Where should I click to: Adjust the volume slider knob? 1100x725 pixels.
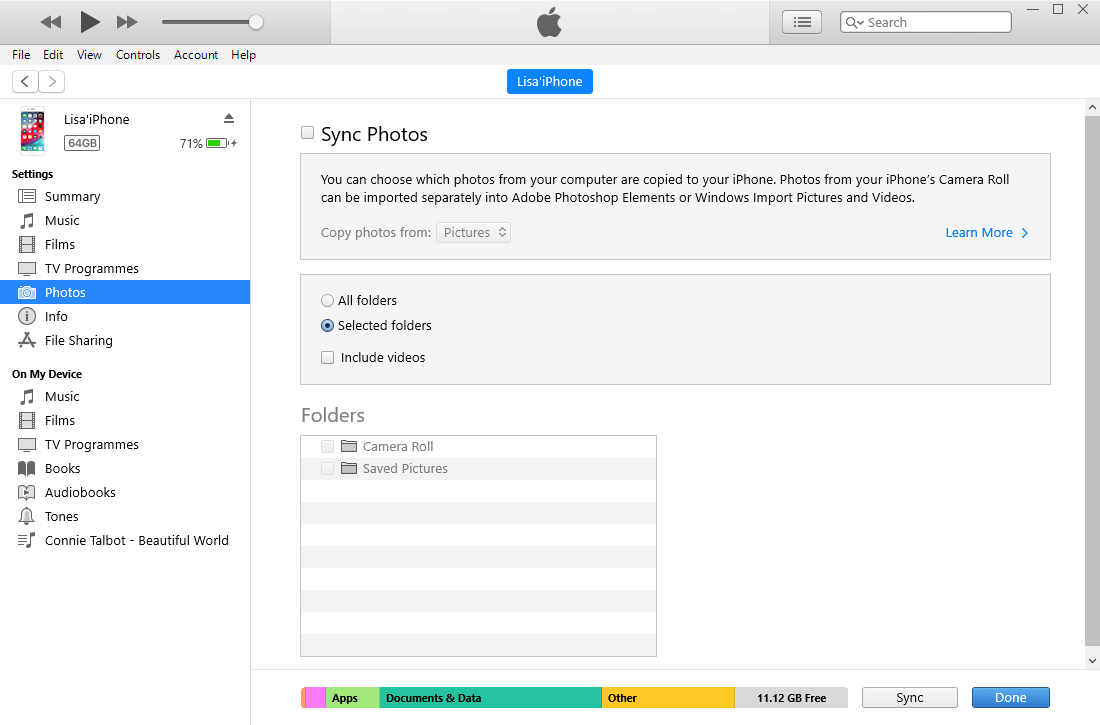click(x=256, y=22)
